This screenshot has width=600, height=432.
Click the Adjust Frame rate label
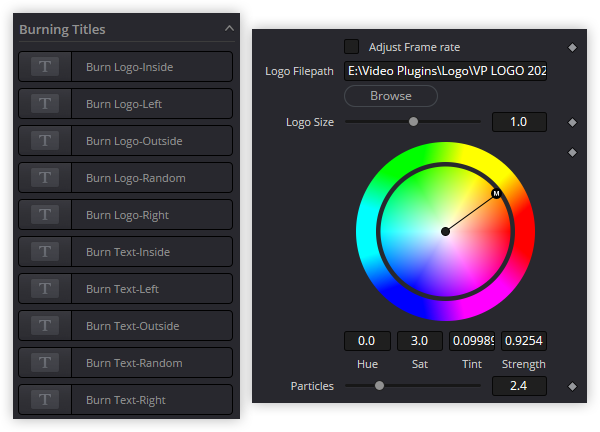[x=414, y=47]
